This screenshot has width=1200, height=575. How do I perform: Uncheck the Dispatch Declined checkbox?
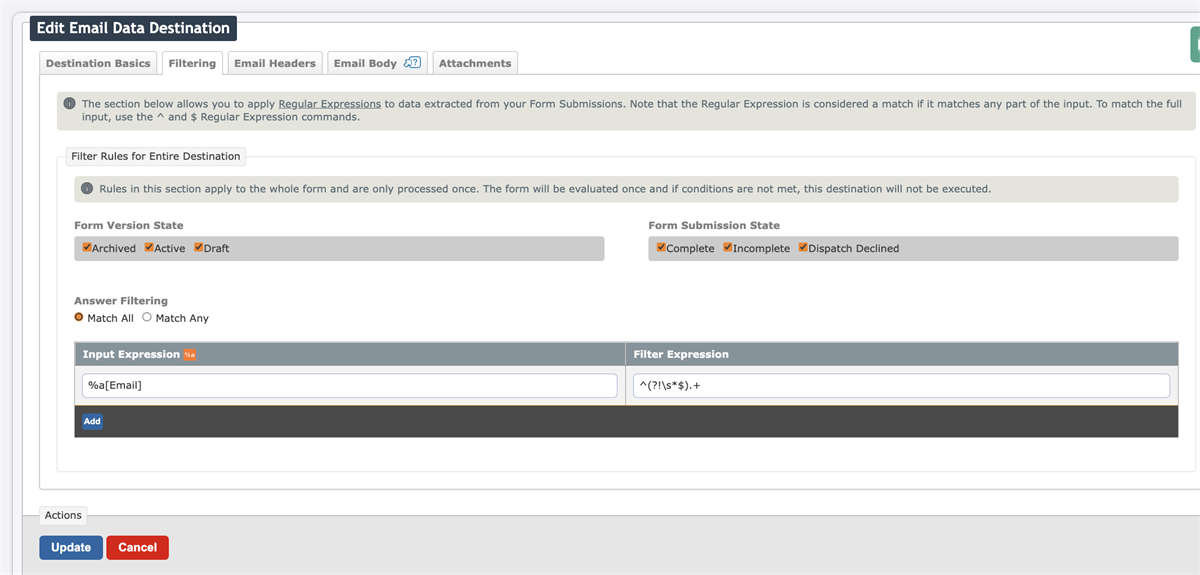click(x=803, y=247)
